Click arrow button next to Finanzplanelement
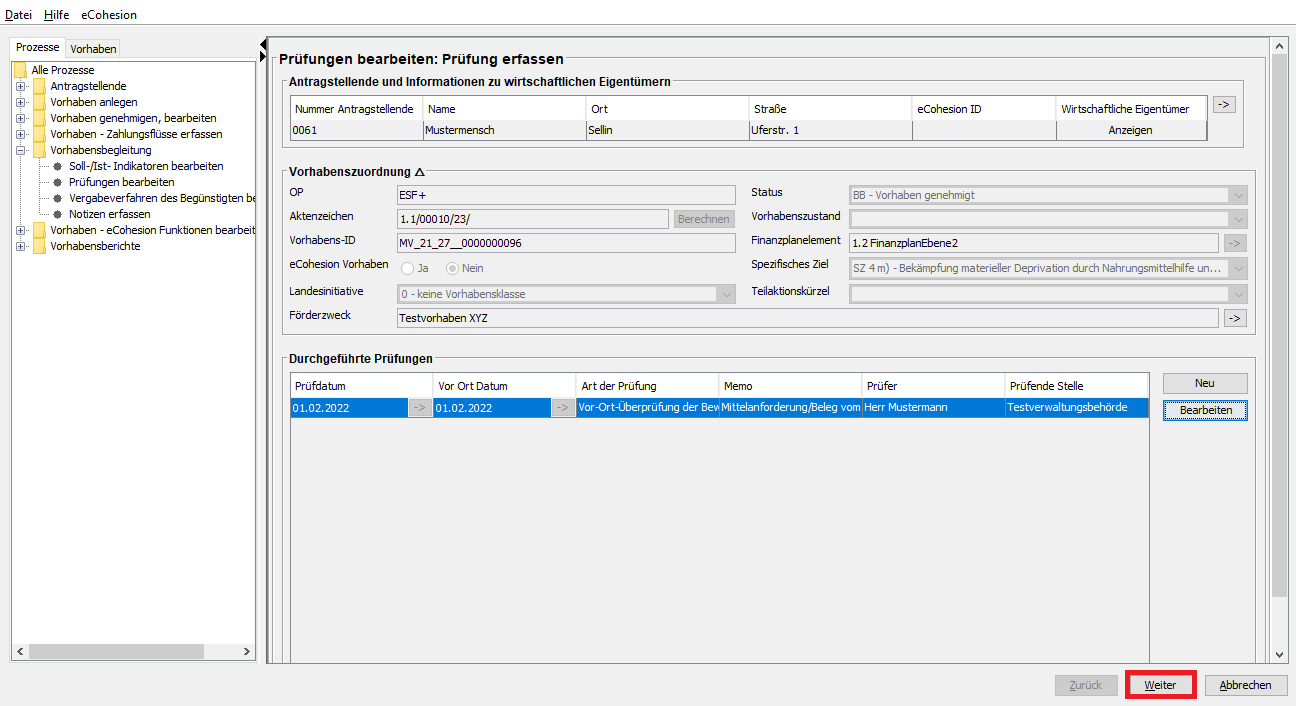This screenshot has width=1296, height=706. pyautogui.click(x=1235, y=243)
